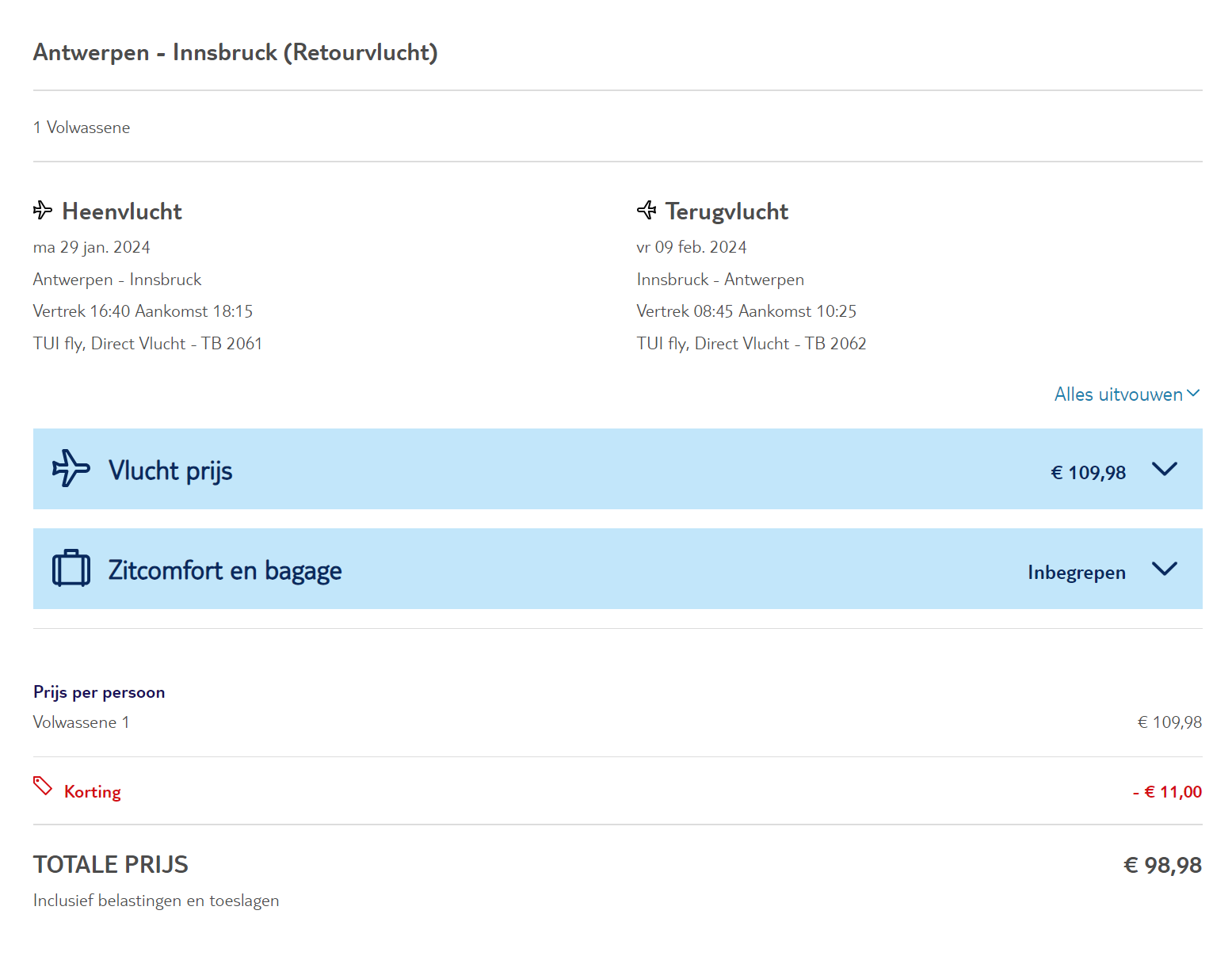Click the Vlucht prijs section title

(170, 470)
